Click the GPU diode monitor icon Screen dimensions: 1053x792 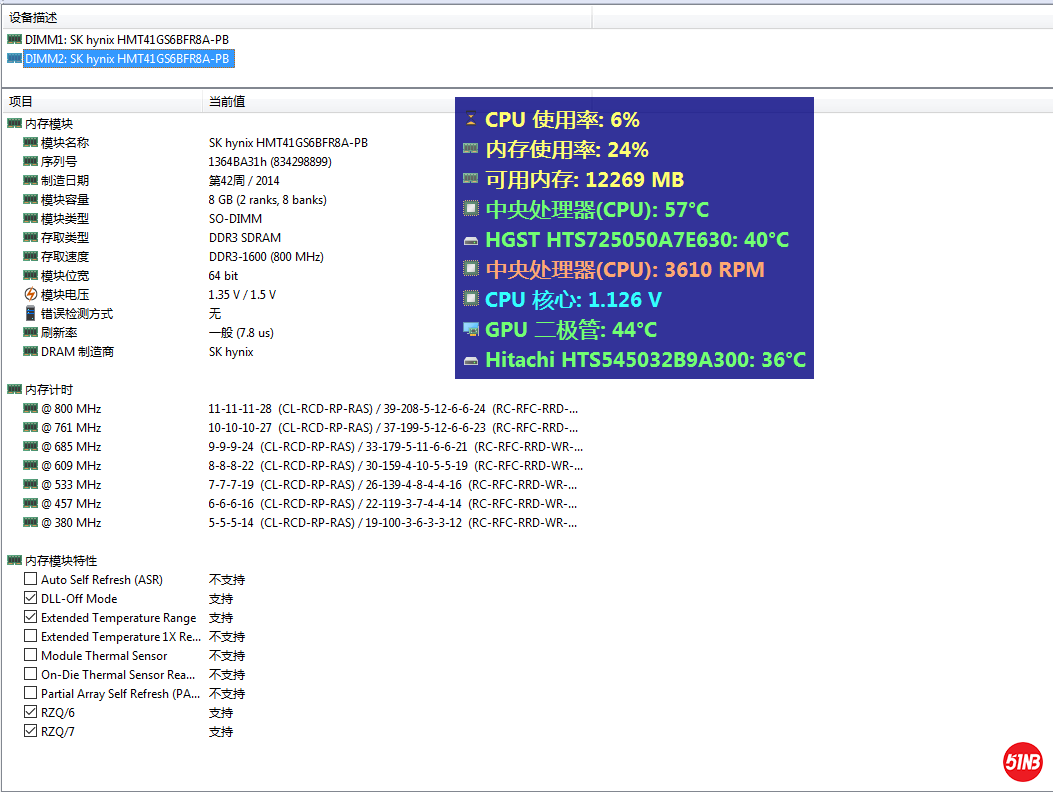471,330
